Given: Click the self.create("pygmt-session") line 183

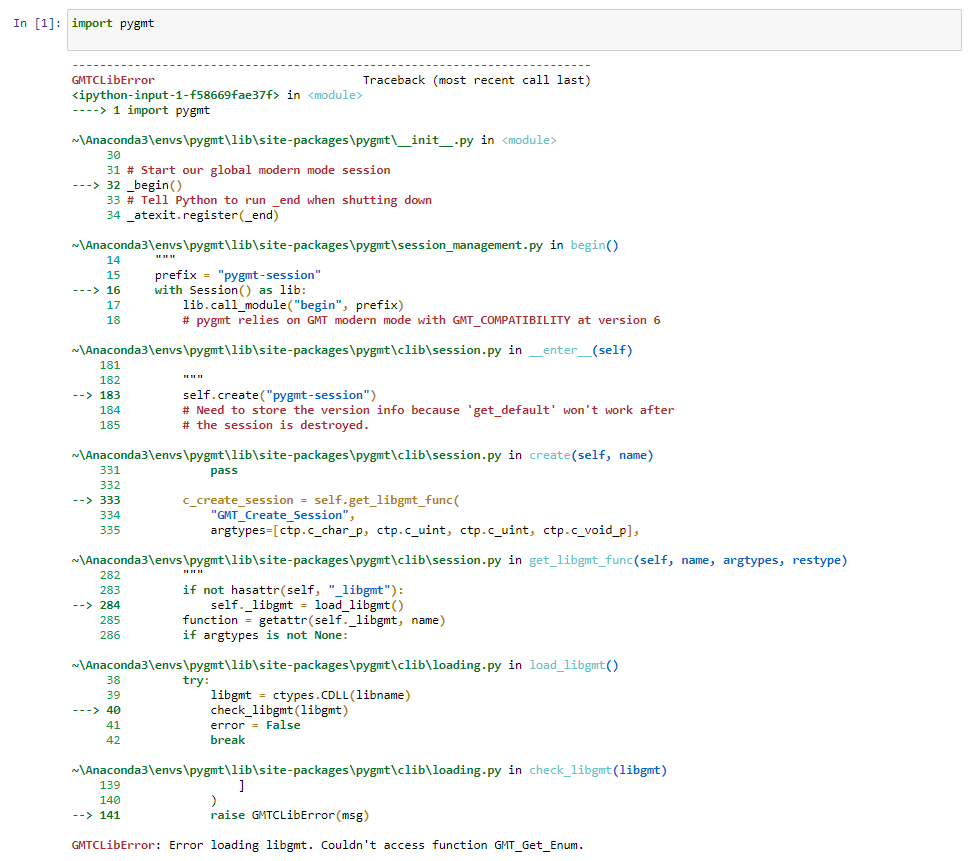Looking at the screenshot, I should pos(279,395).
